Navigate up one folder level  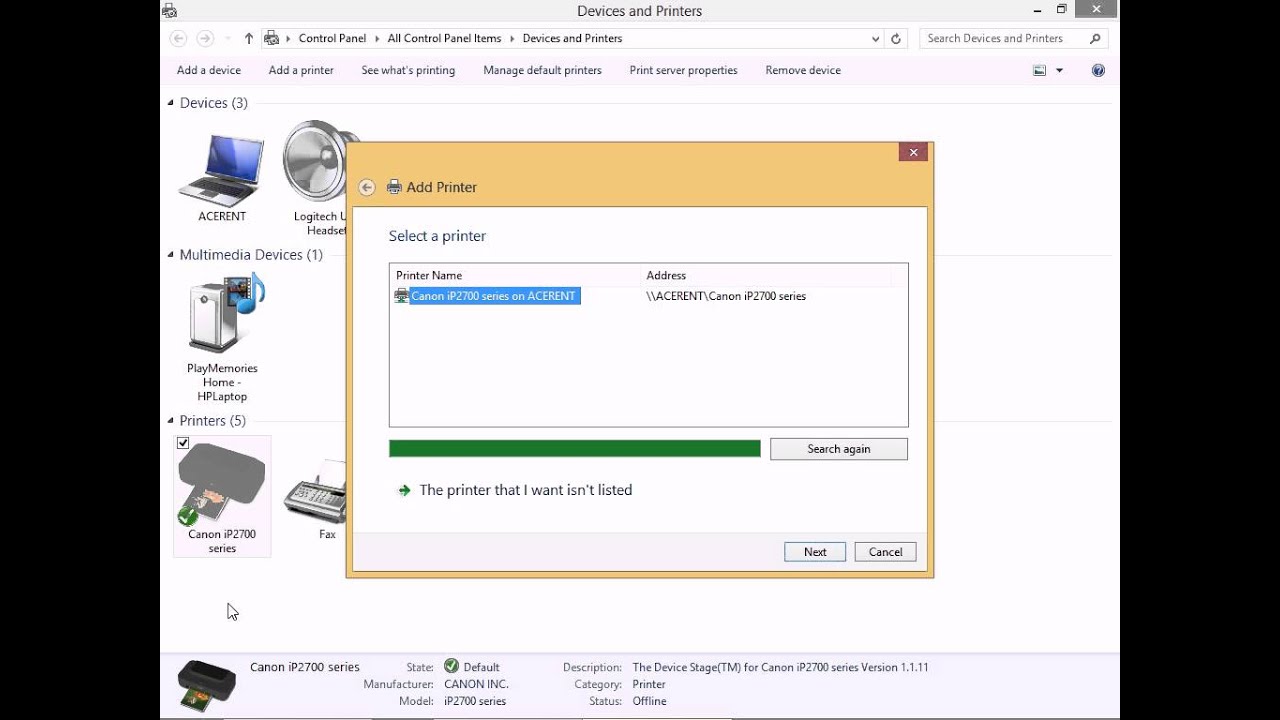tap(249, 38)
